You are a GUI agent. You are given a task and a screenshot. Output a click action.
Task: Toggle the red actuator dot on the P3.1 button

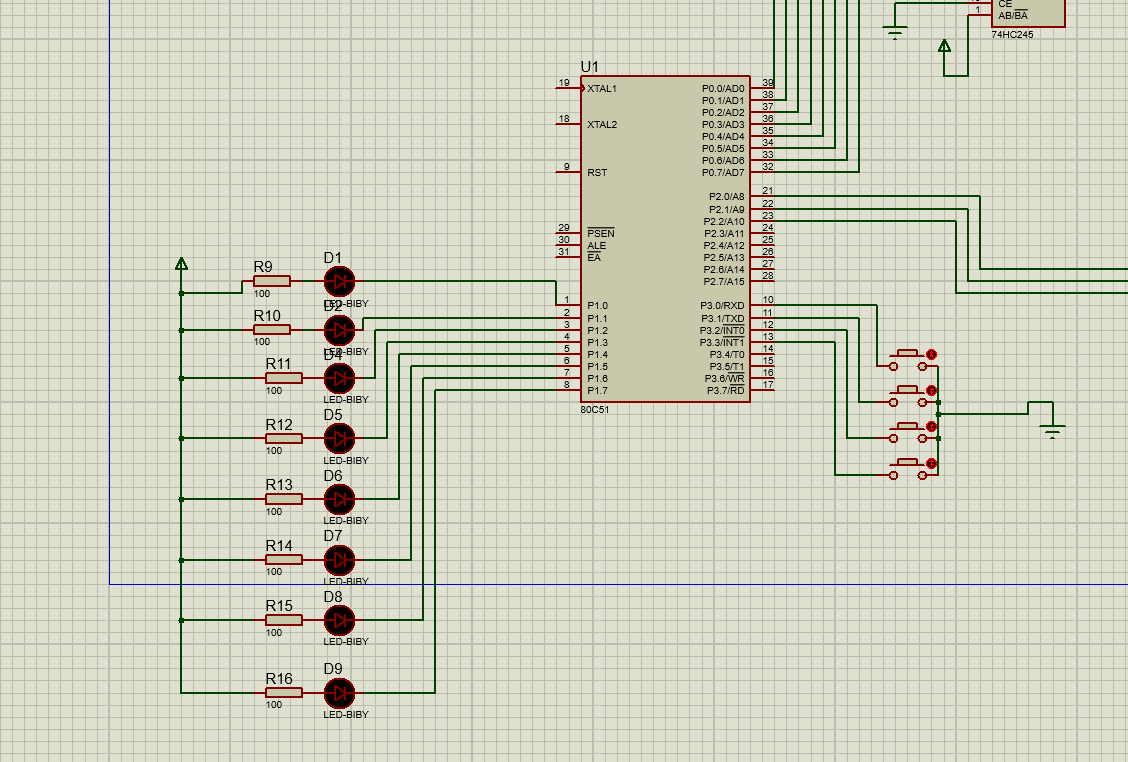[x=932, y=390]
